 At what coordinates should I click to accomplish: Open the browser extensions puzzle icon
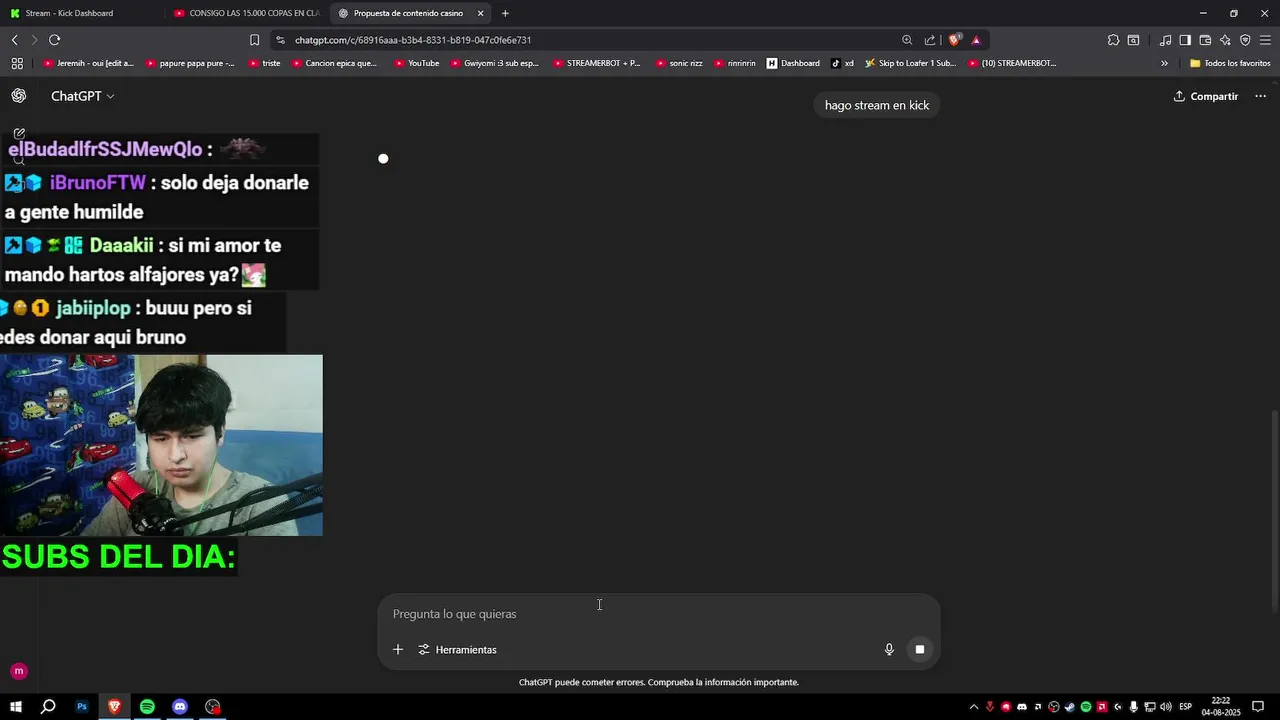[1113, 40]
